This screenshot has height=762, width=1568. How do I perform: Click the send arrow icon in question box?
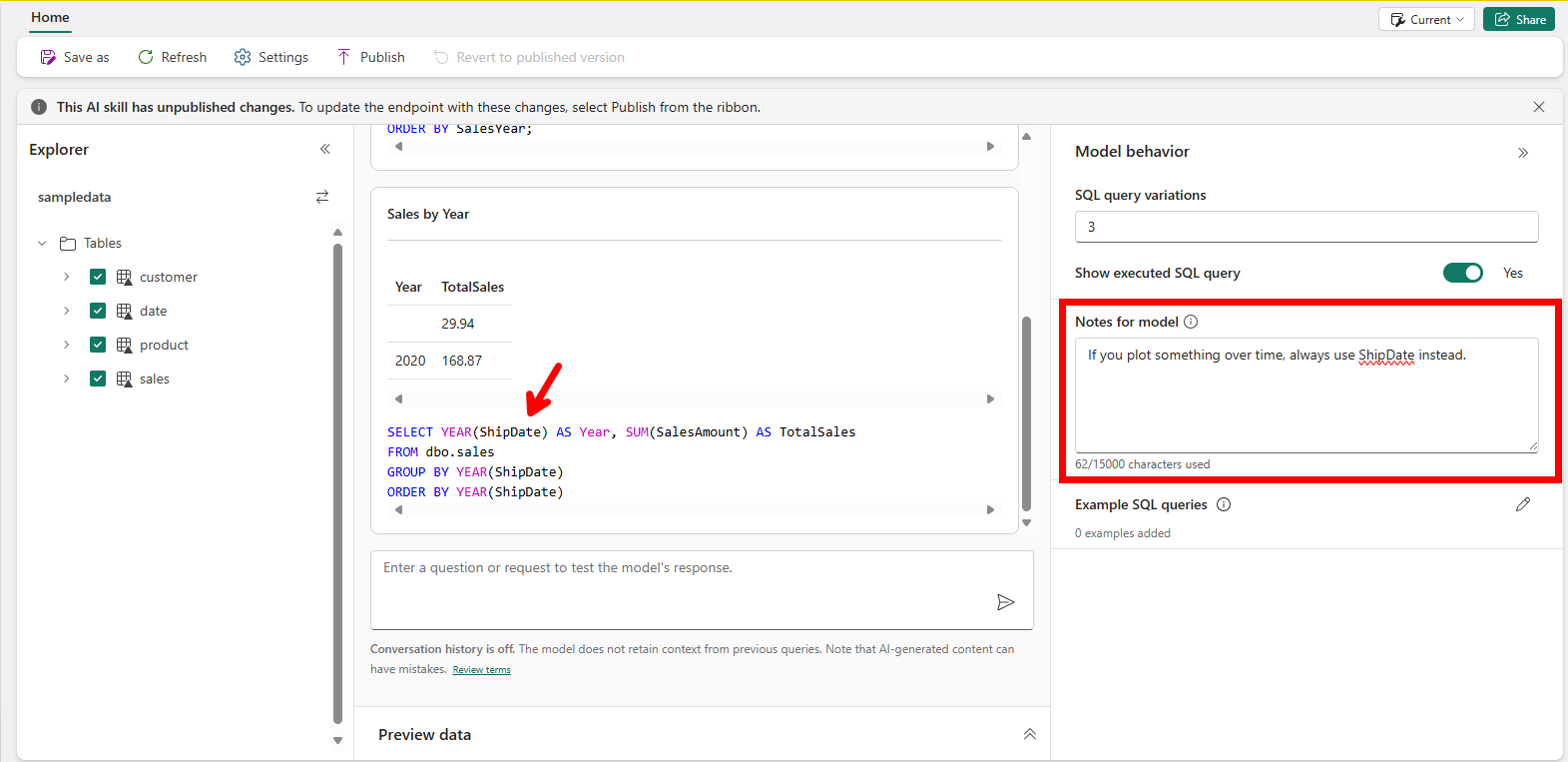pos(1005,602)
